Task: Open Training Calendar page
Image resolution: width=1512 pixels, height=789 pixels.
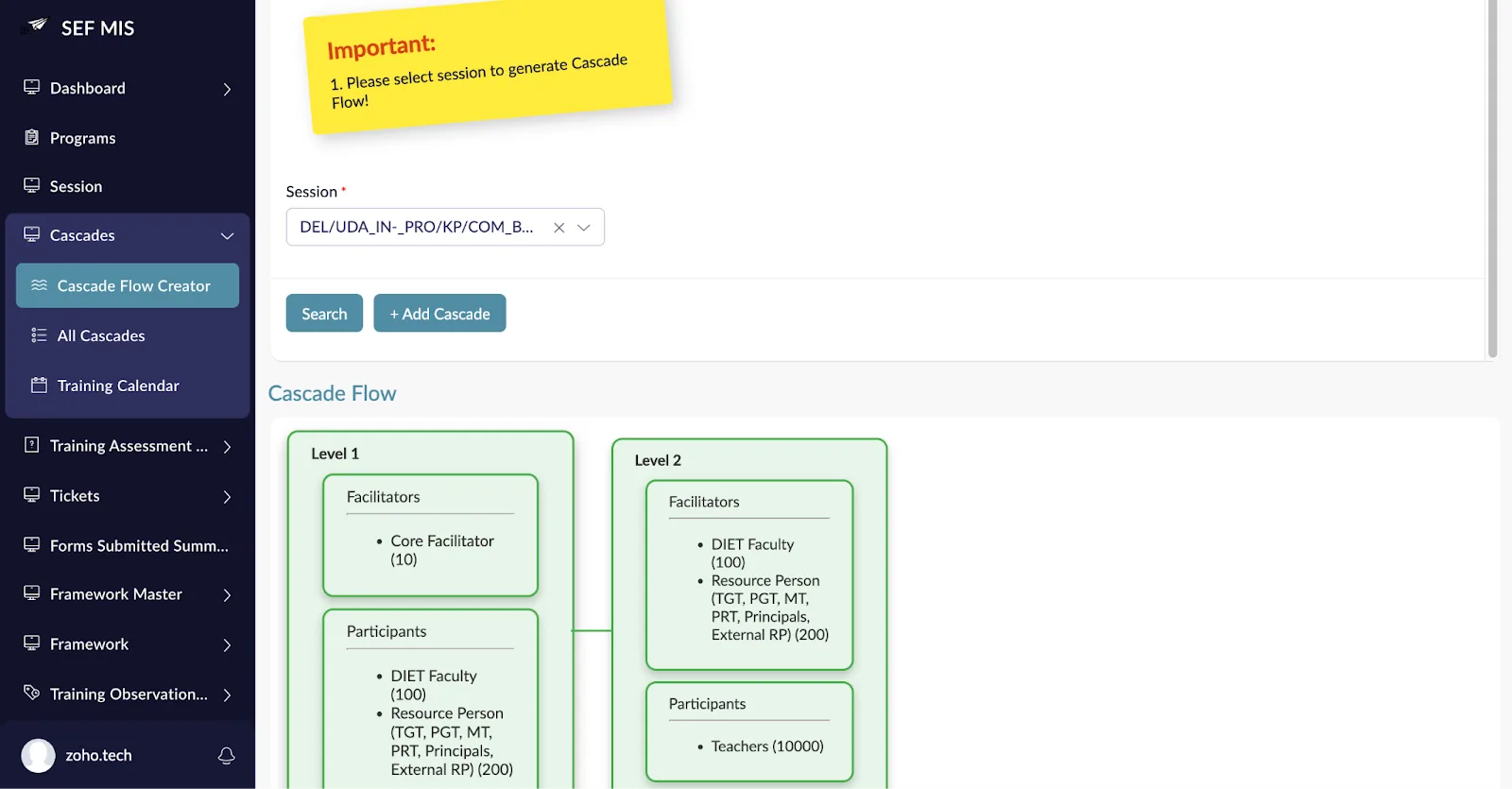Action: click(128, 386)
